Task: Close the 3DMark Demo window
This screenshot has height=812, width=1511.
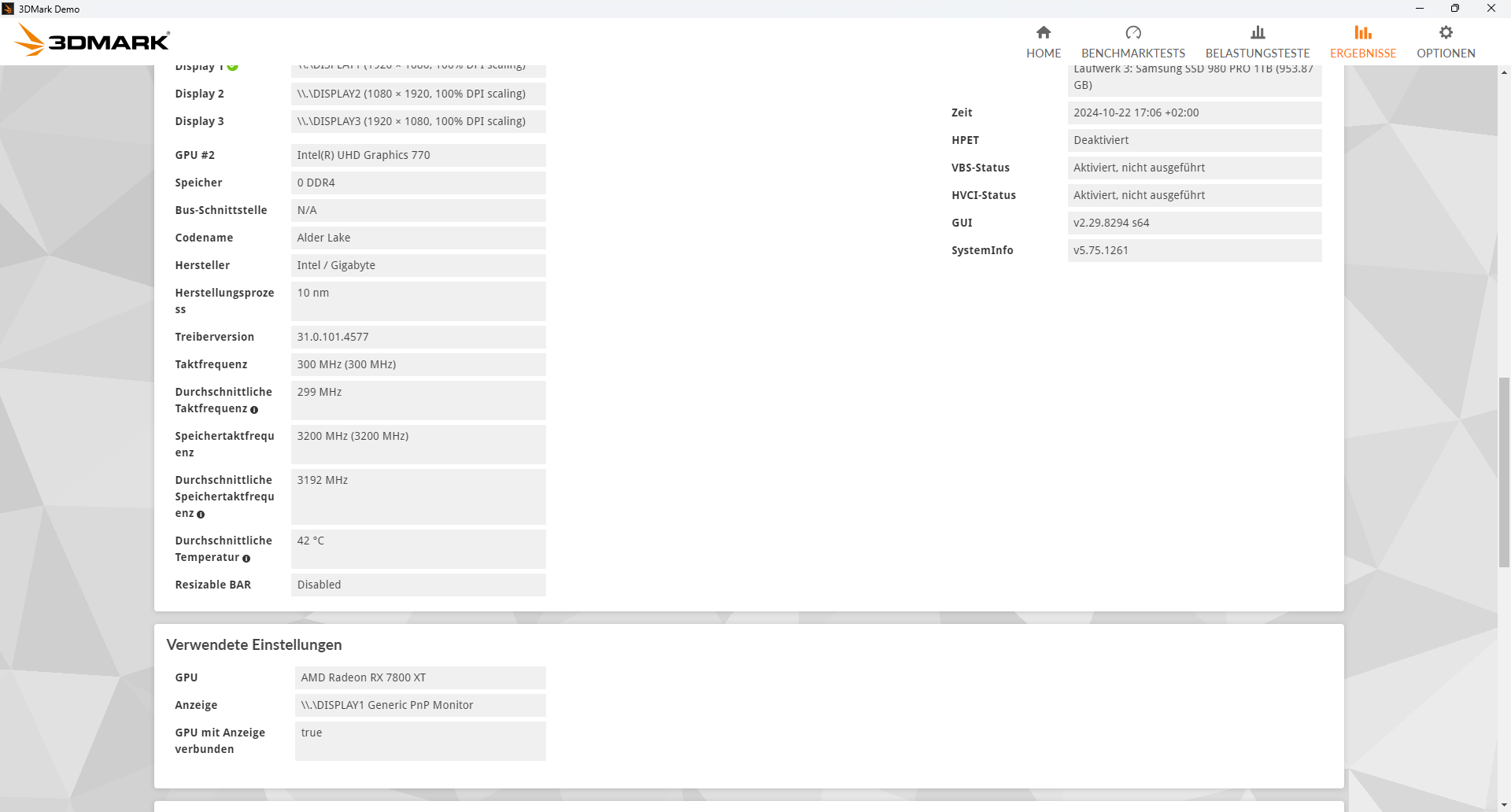Action: click(x=1491, y=9)
